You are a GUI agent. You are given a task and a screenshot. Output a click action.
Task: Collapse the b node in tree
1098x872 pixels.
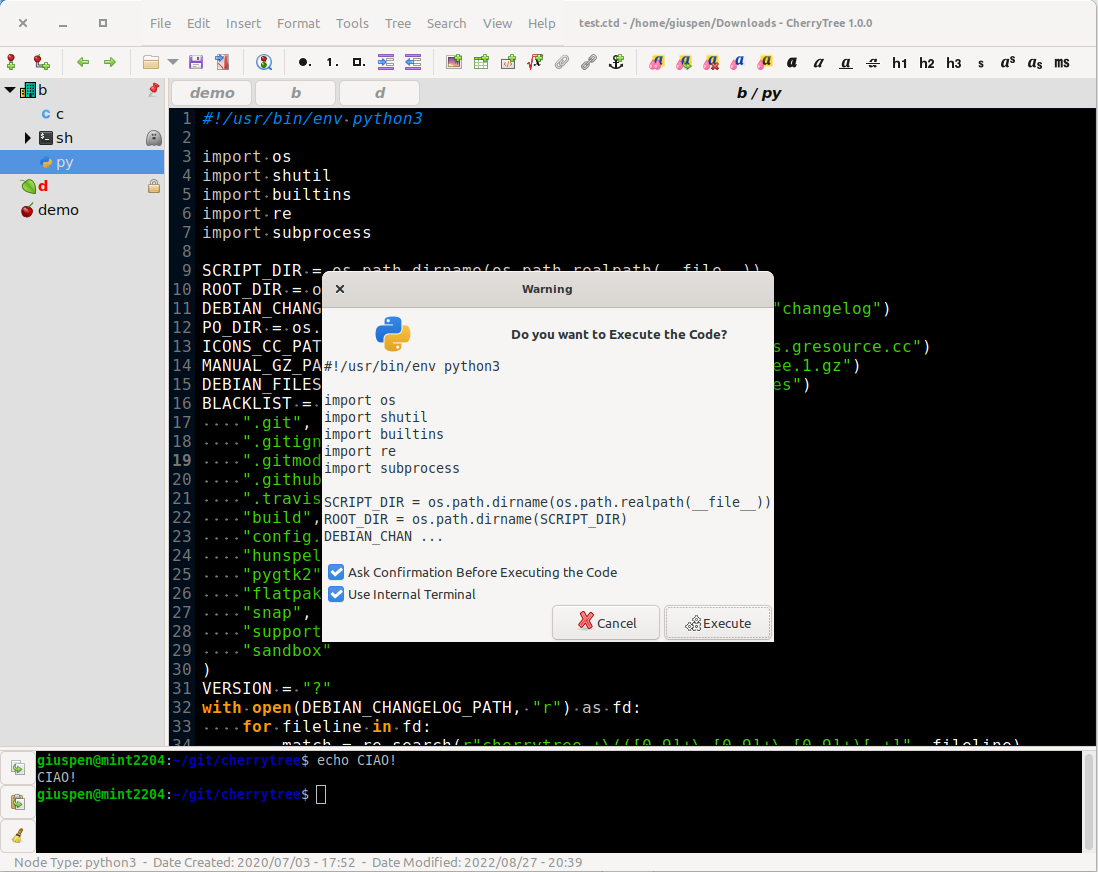[x=10, y=90]
